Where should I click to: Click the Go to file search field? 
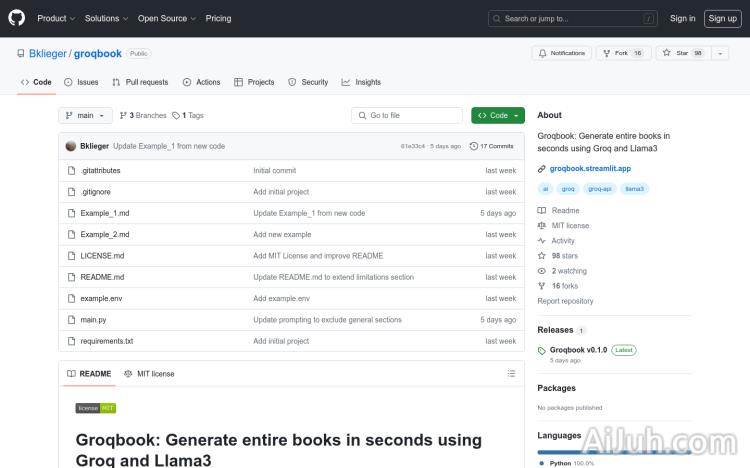point(407,116)
